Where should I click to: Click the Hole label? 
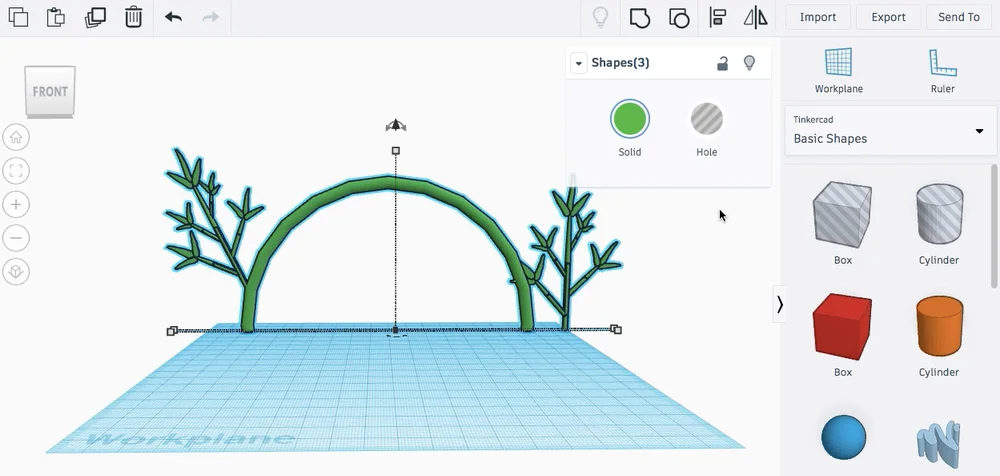coord(707,152)
